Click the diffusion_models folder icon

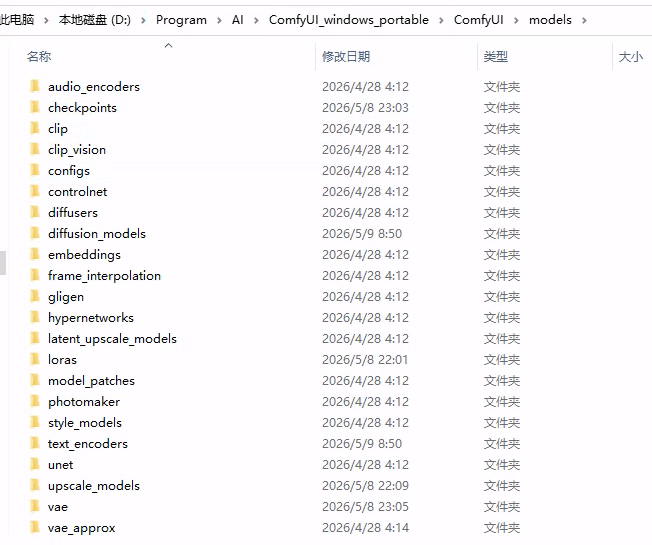(35, 233)
